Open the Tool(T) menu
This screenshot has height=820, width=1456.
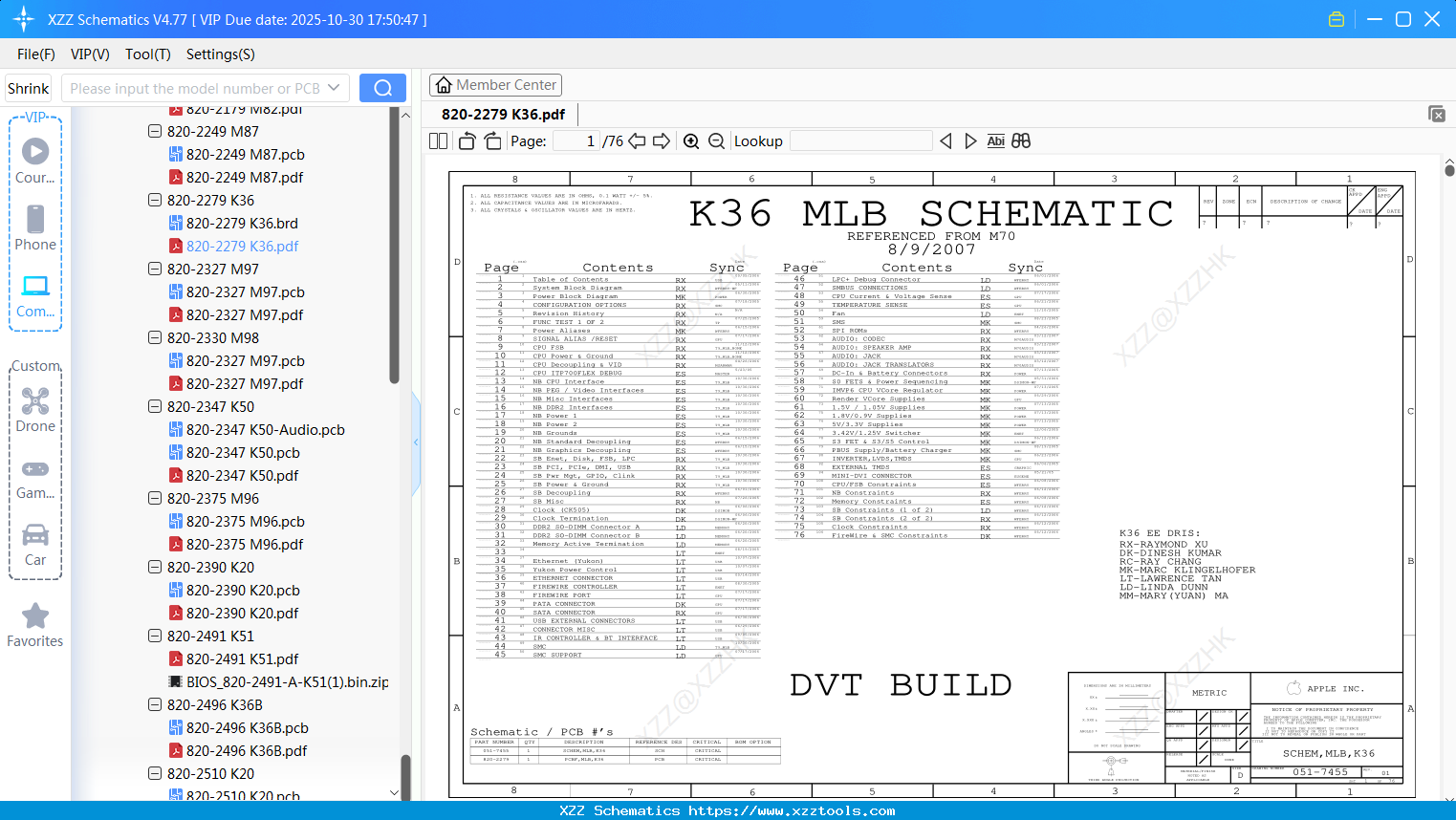pyautogui.click(x=148, y=54)
